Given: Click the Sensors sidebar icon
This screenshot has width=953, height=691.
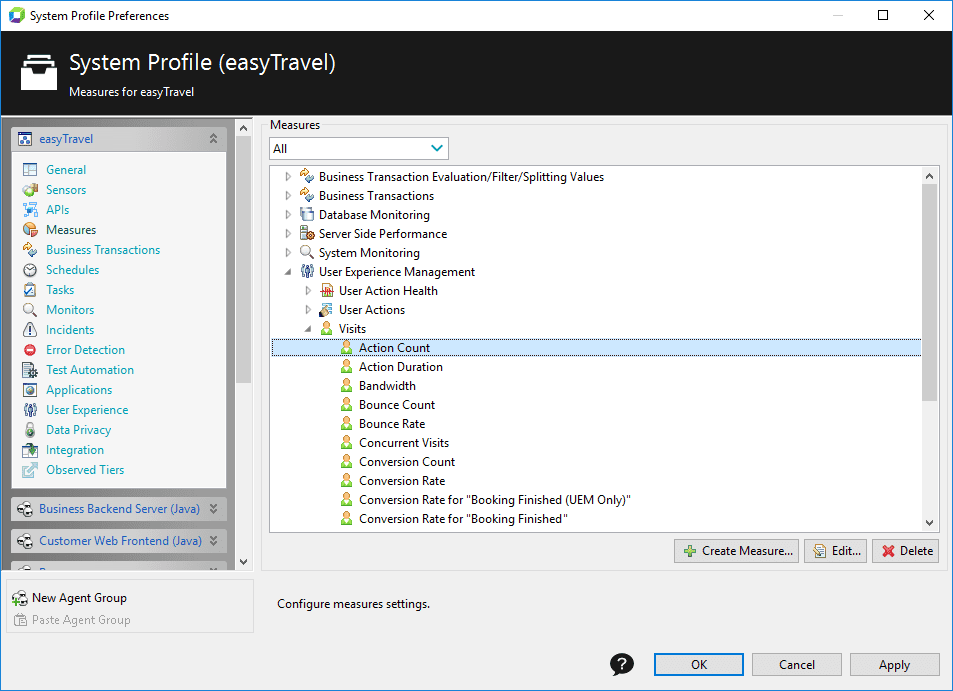Looking at the screenshot, I should click(x=30, y=190).
